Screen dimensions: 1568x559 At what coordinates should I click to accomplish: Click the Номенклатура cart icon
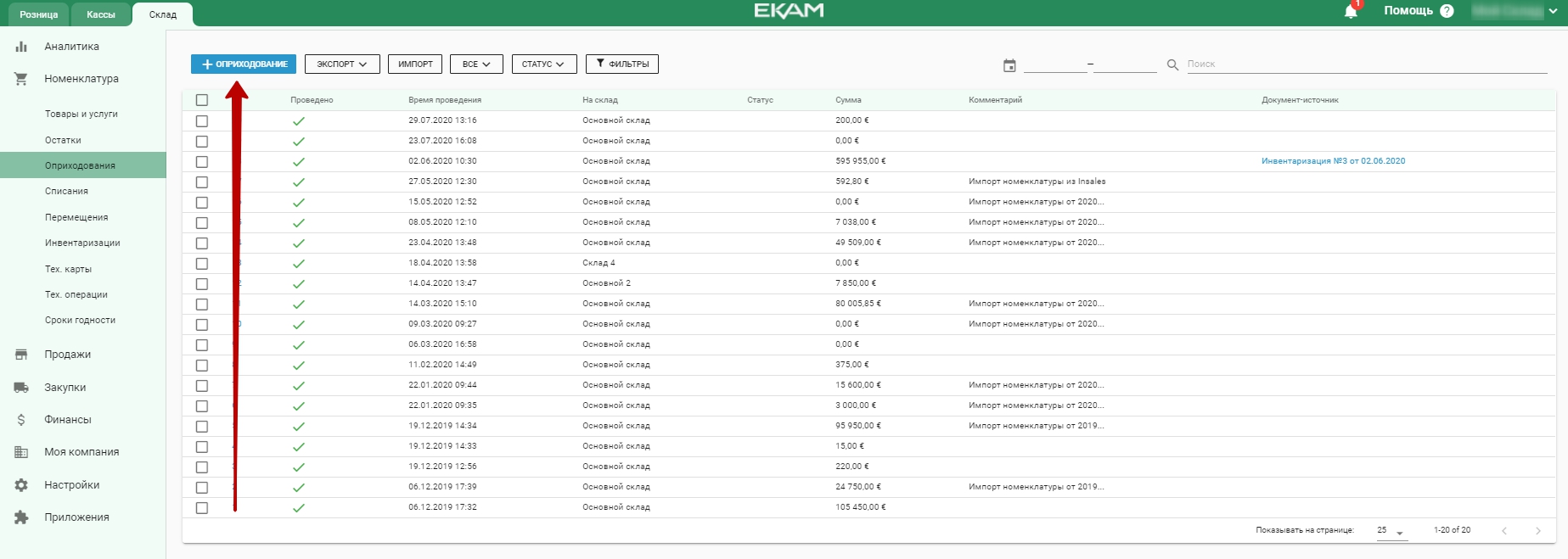(x=21, y=79)
